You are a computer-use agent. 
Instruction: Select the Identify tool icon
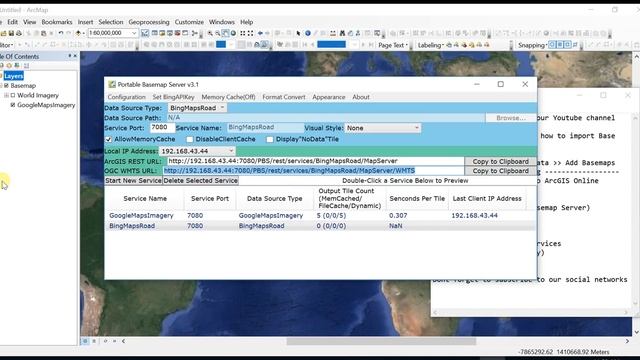(308, 33)
